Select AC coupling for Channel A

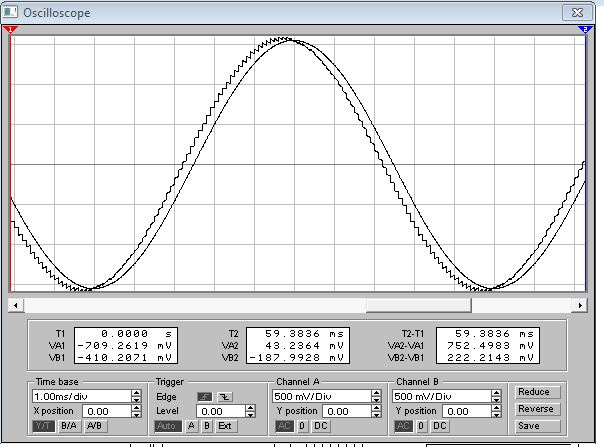coord(284,426)
